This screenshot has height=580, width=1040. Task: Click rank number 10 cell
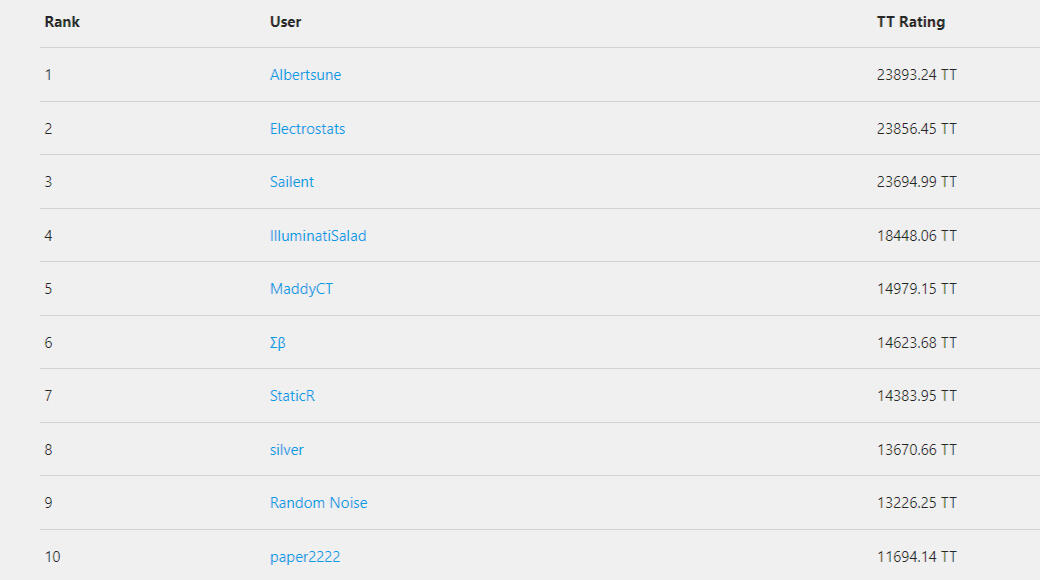click(53, 557)
